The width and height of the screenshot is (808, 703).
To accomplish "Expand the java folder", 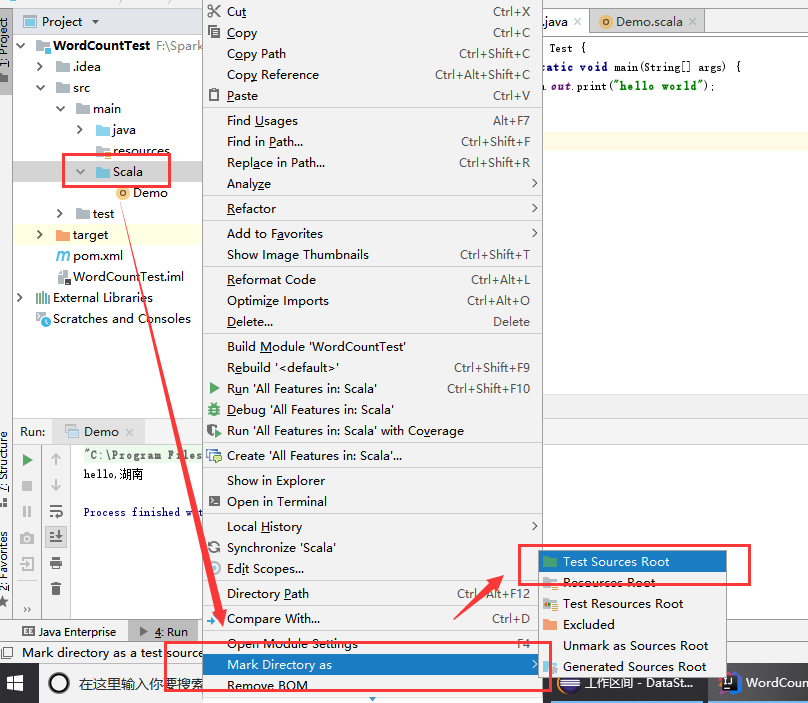I will coord(80,129).
